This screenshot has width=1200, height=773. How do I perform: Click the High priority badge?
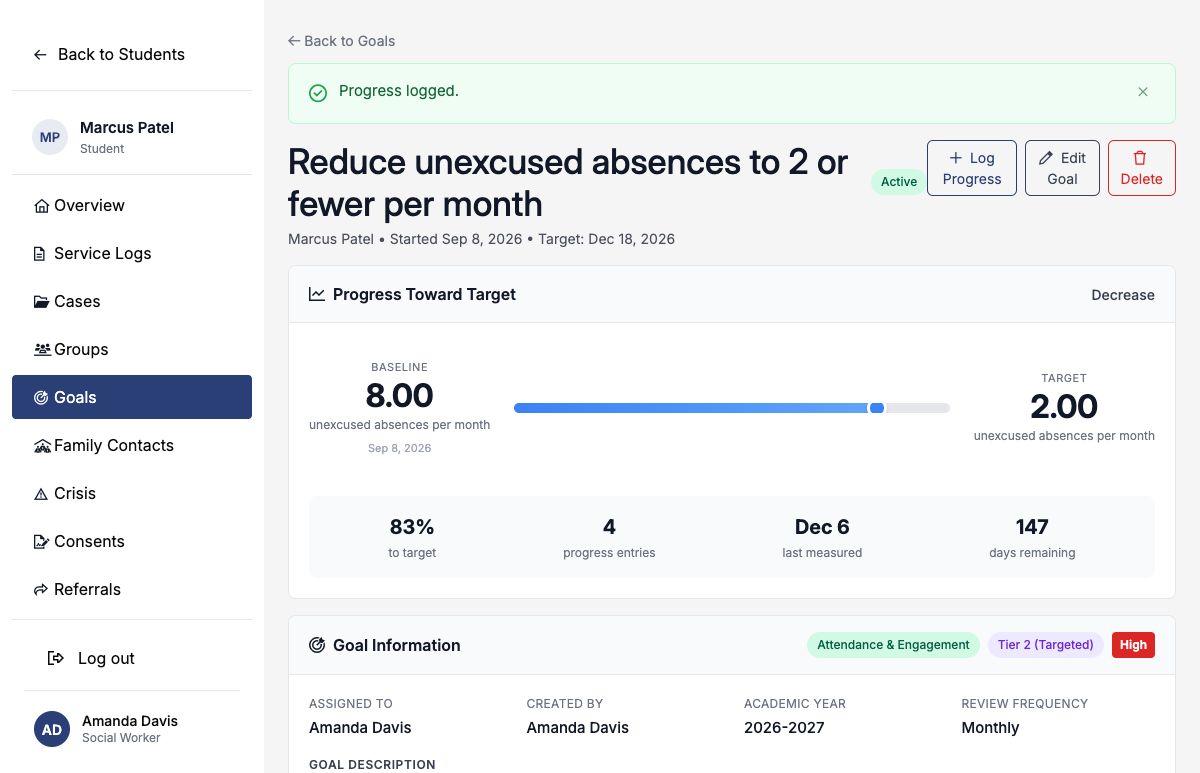pyautogui.click(x=1133, y=645)
